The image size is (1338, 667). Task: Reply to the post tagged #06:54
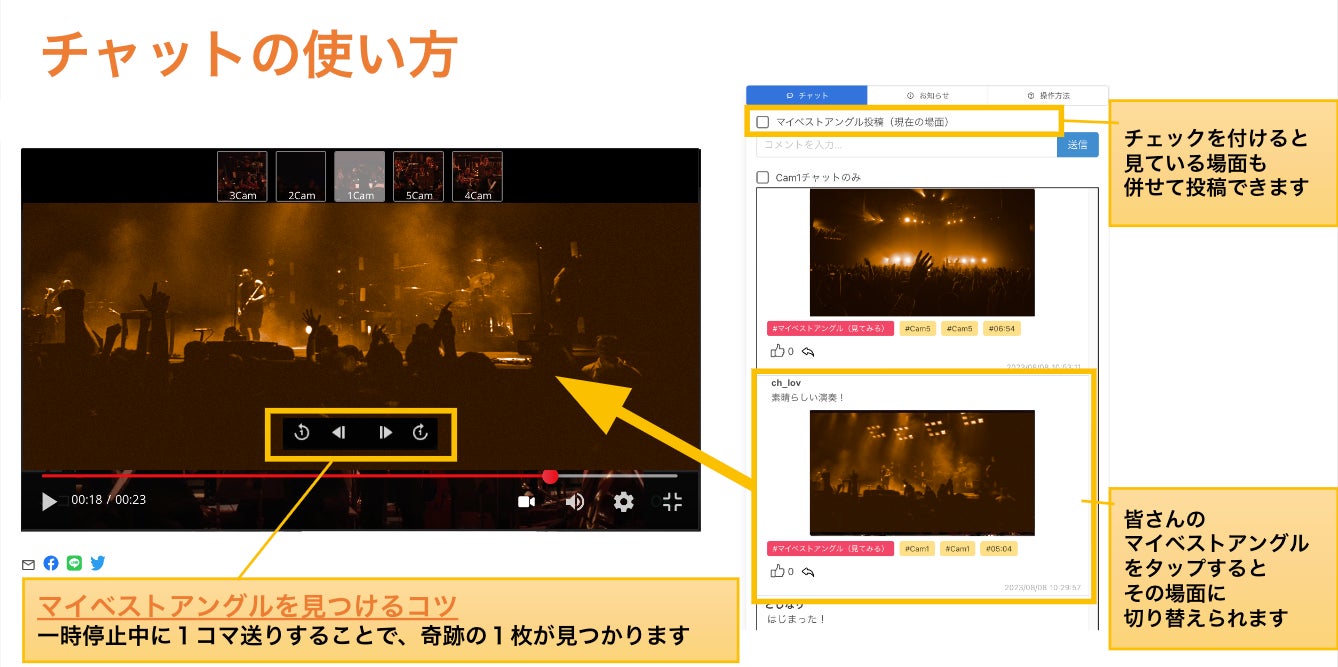point(808,351)
